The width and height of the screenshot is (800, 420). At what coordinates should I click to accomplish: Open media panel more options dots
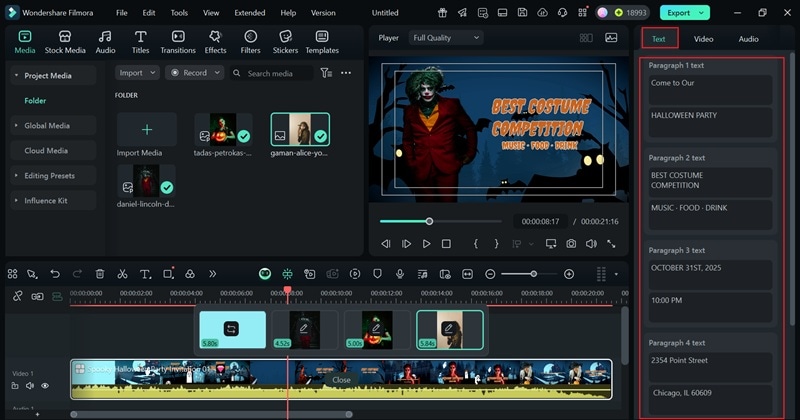click(346, 73)
